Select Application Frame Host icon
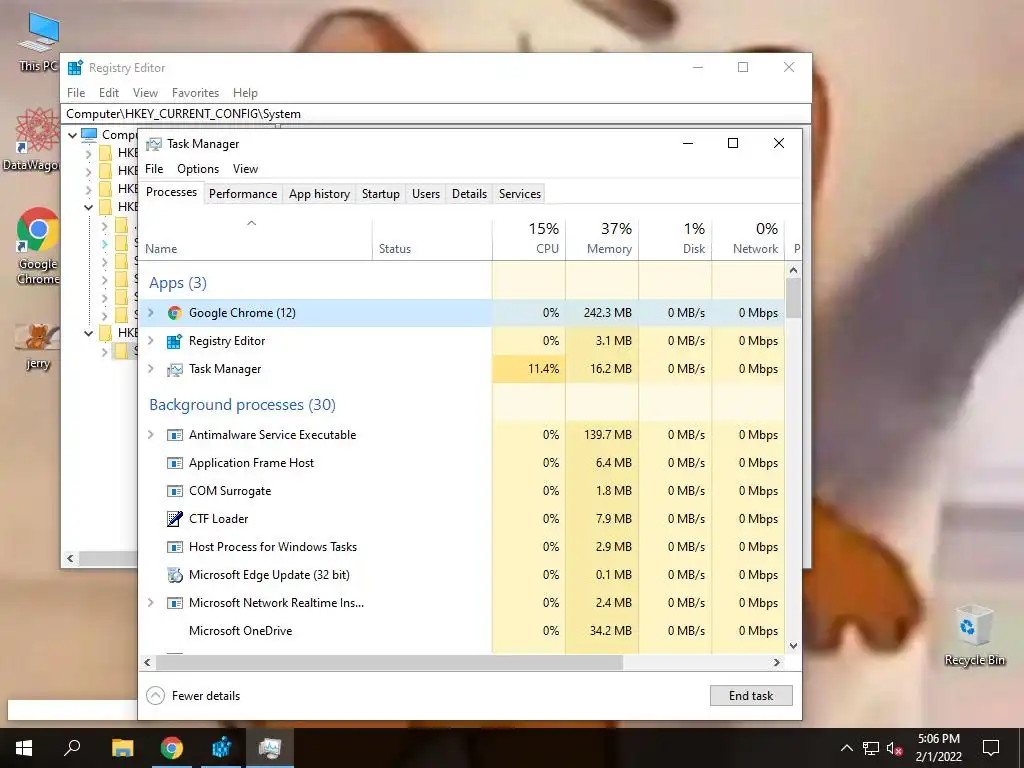The image size is (1024, 768). pos(174,463)
